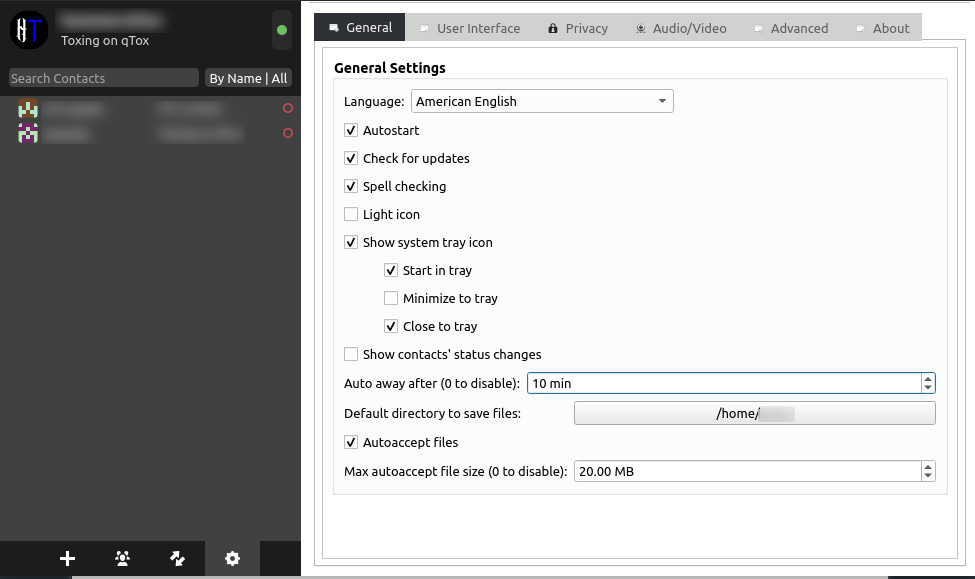The width and height of the screenshot is (975, 579).
Task: Switch to the Advanced tab
Action: click(x=791, y=28)
